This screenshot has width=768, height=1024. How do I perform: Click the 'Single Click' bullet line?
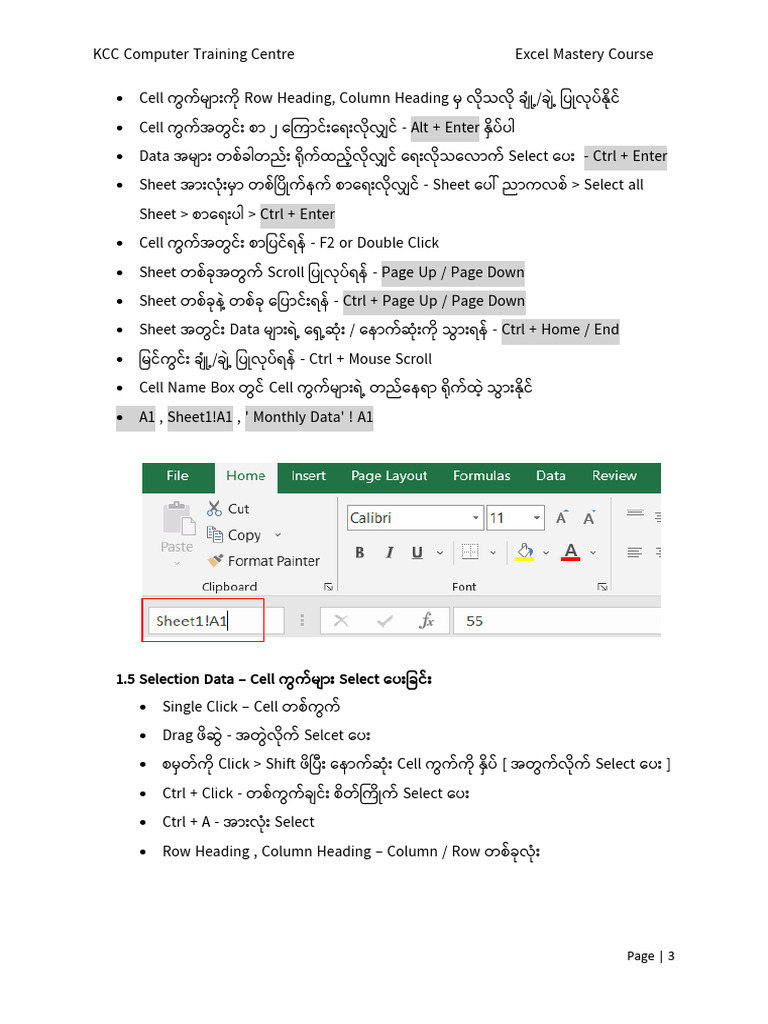(x=251, y=707)
